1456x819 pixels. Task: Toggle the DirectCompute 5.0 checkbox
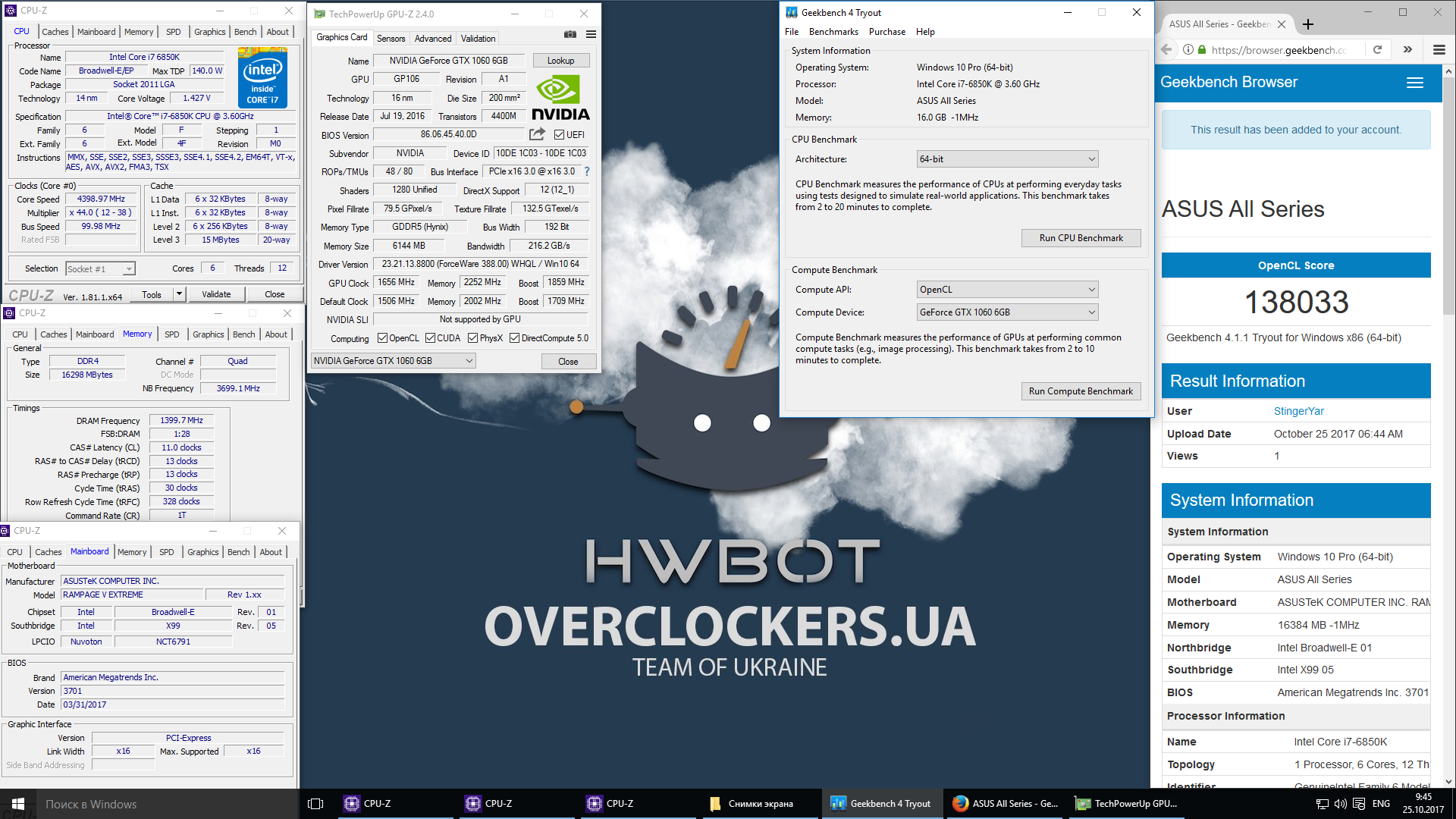(x=514, y=338)
